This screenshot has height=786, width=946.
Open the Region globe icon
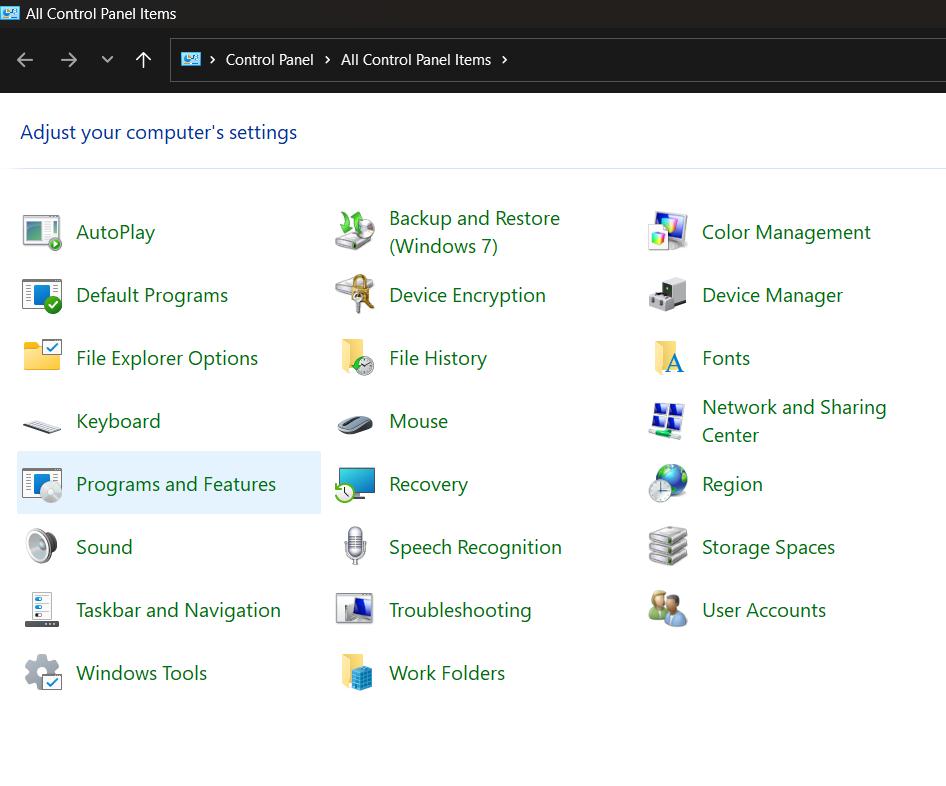click(667, 483)
